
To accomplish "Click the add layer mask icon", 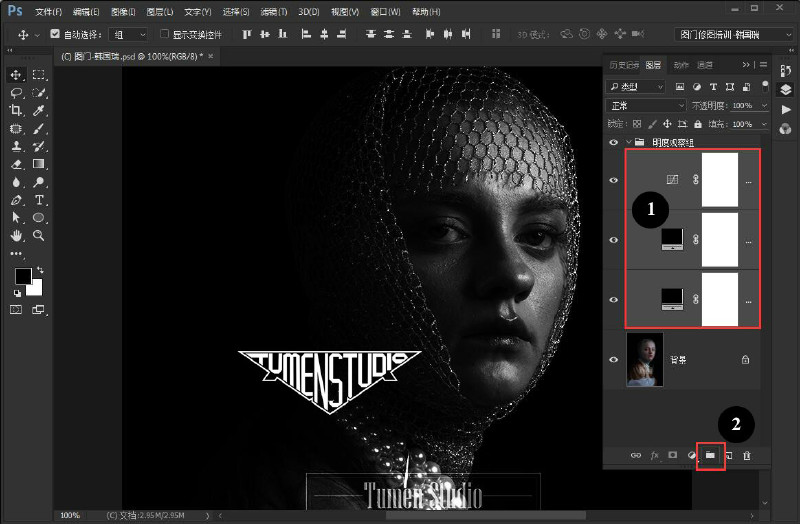I will 673,455.
